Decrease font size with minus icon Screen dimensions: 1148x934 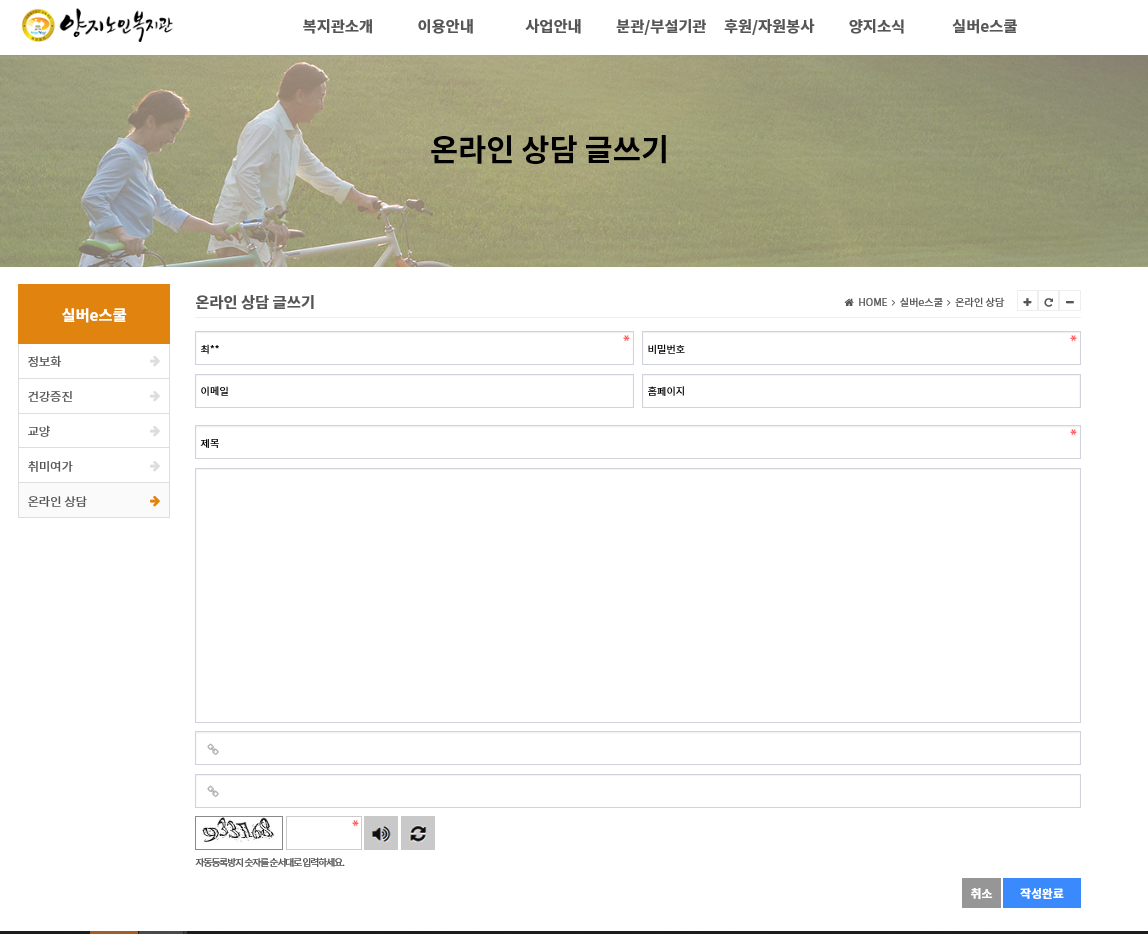pyautogui.click(x=1070, y=302)
